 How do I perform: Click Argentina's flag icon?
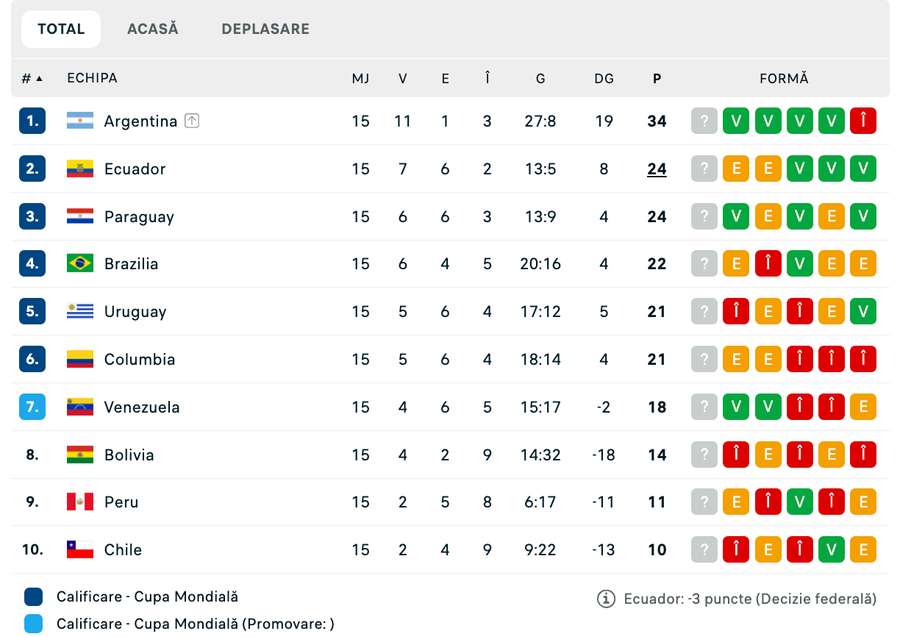coord(80,121)
